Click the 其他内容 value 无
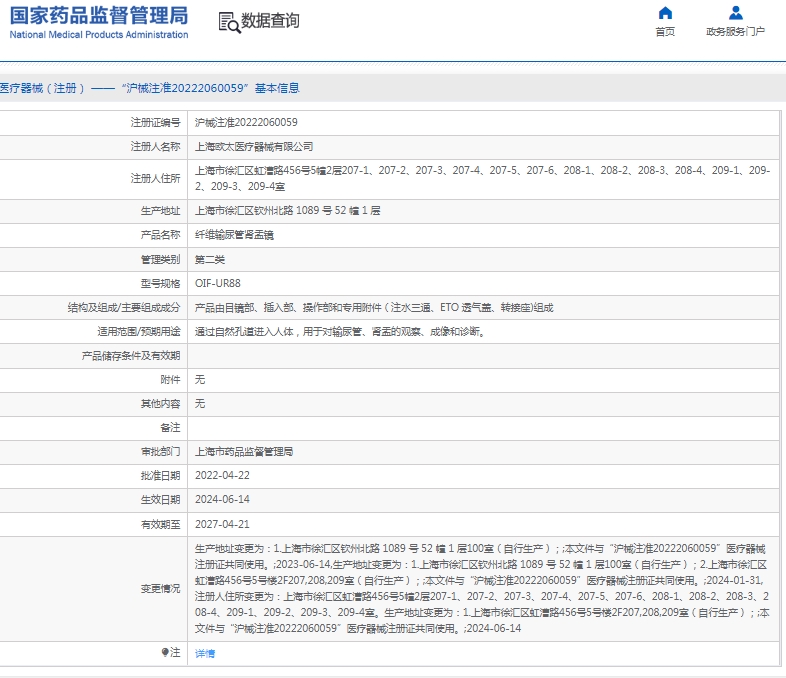 point(200,404)
